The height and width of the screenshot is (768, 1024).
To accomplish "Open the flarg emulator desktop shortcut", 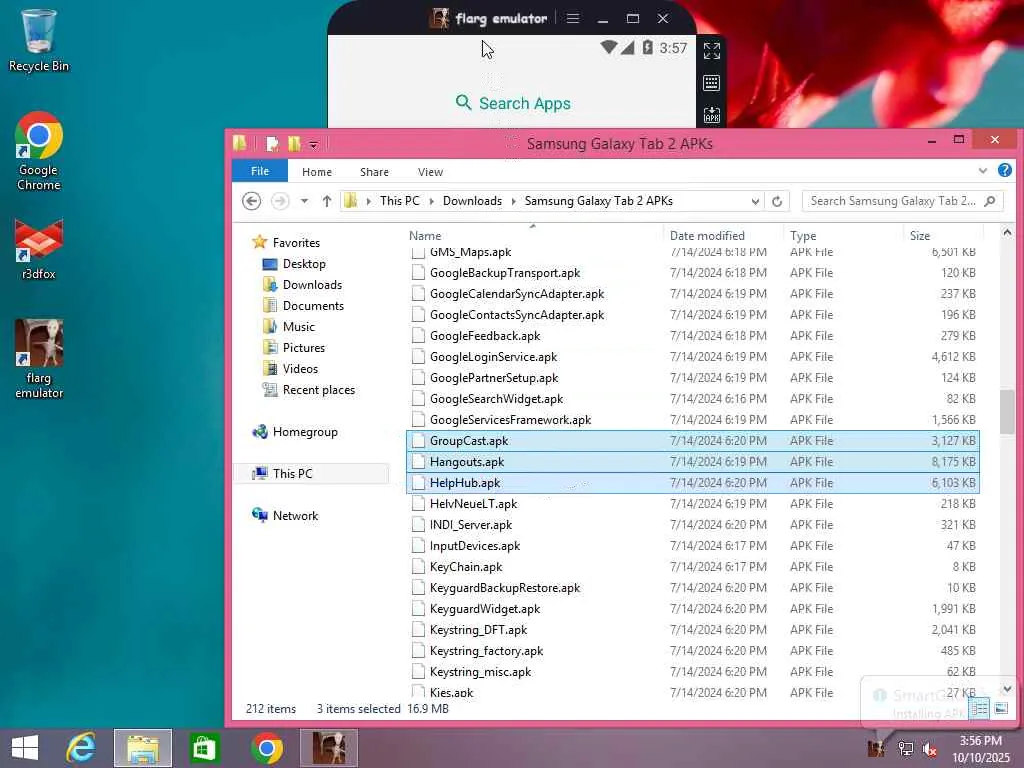I will click(x=39, y=358).
